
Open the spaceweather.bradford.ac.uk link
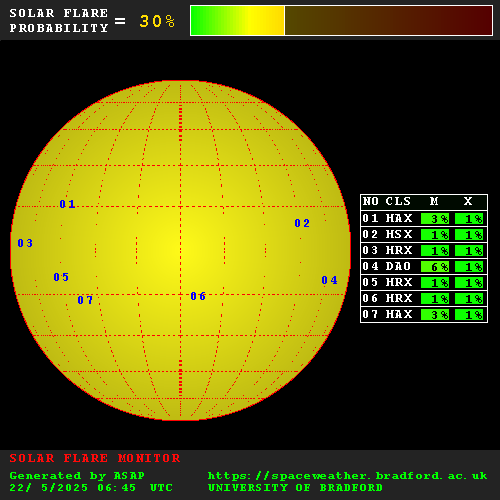pos(347,476)
